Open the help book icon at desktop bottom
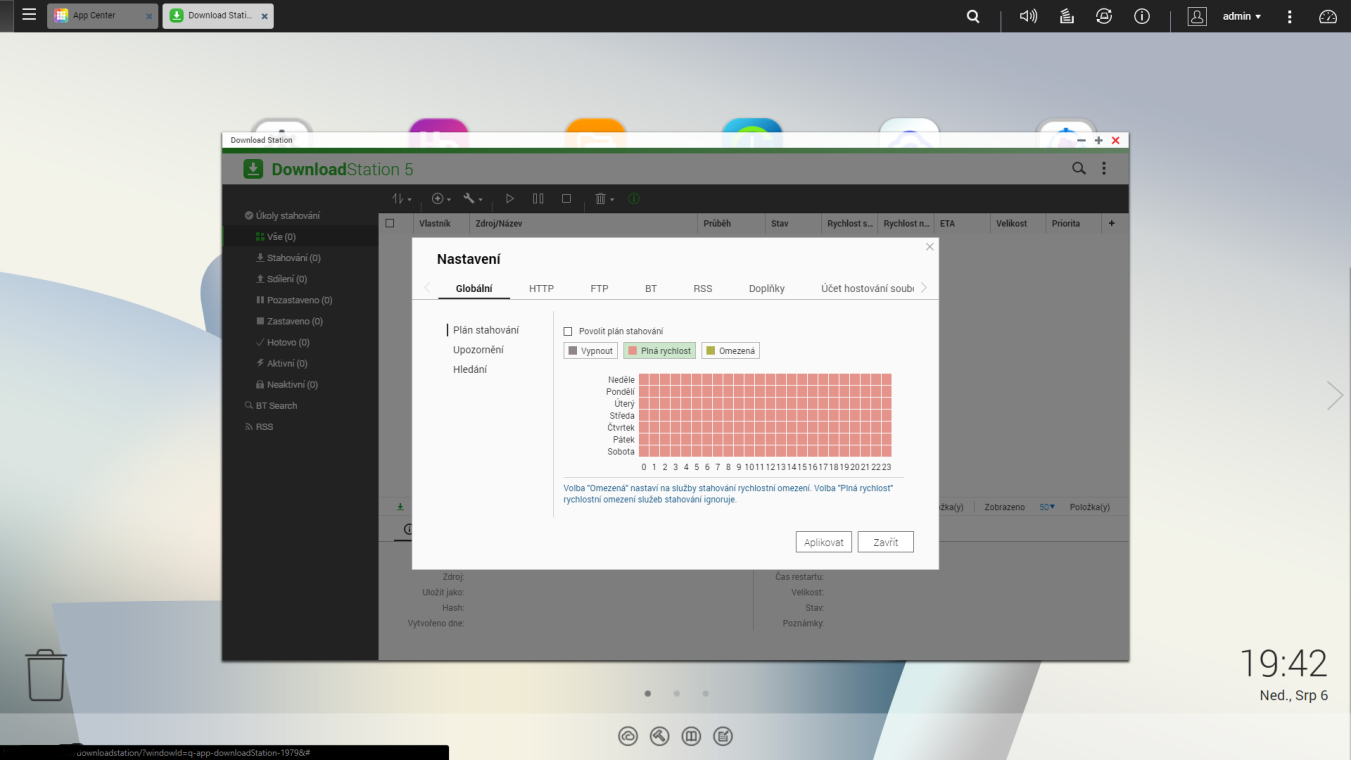The width and height of the screenshot is (1351, 760). (x=691, y=736)
